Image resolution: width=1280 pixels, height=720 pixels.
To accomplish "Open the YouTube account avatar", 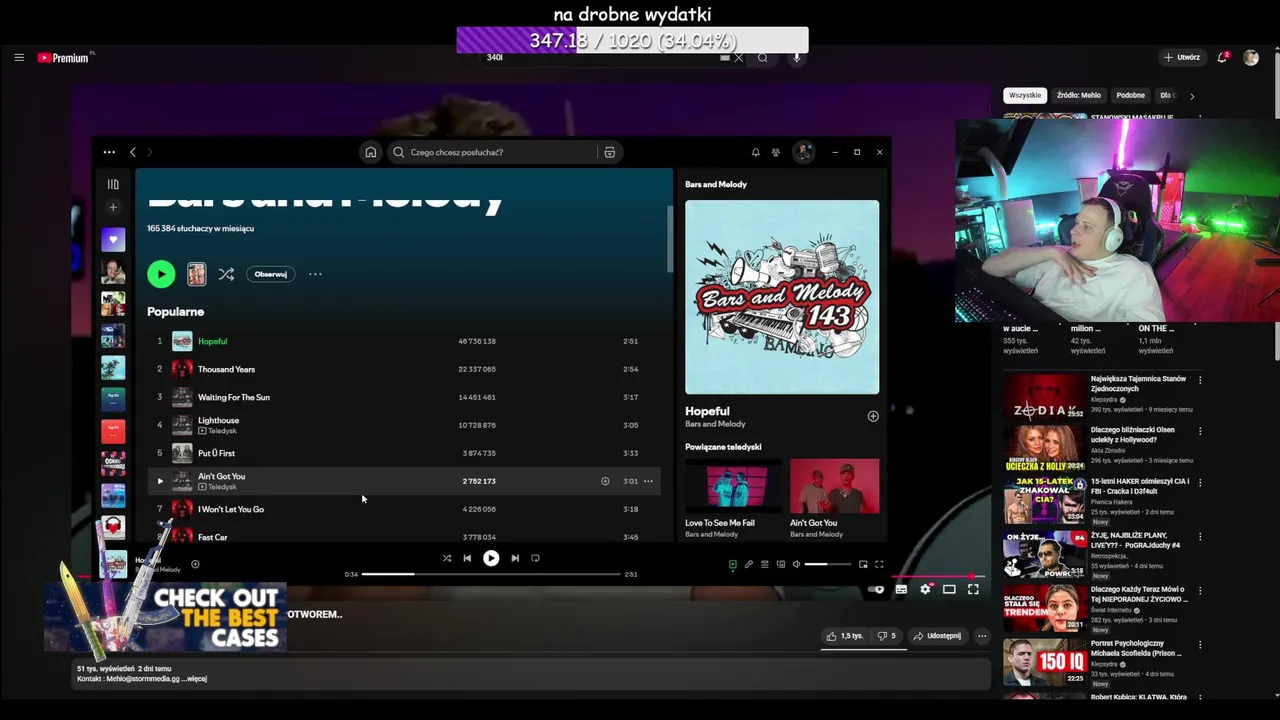I will [x=1251, y=57].
